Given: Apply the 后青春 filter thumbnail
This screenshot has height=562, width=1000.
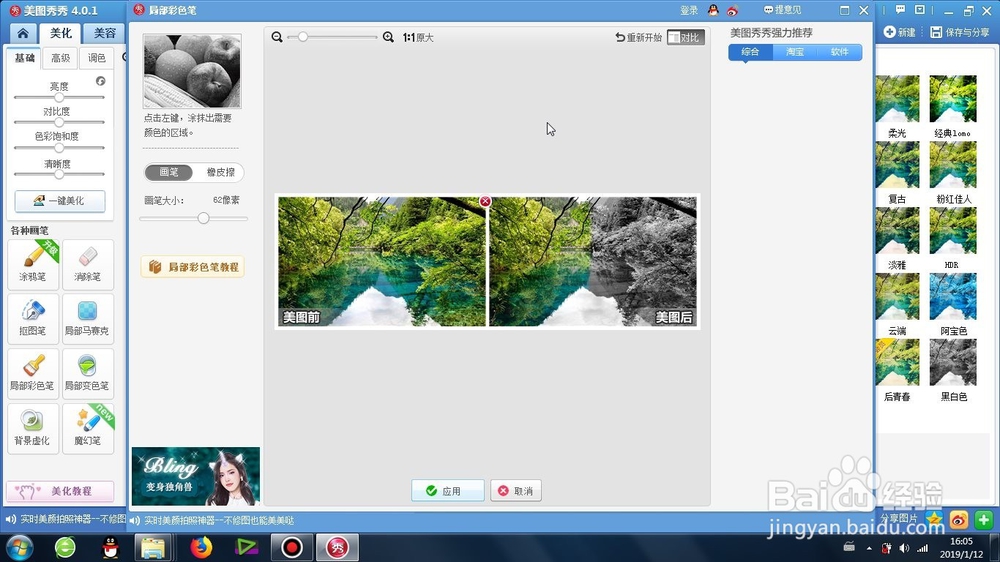Looking at the screenshot, I should point(897,362).
